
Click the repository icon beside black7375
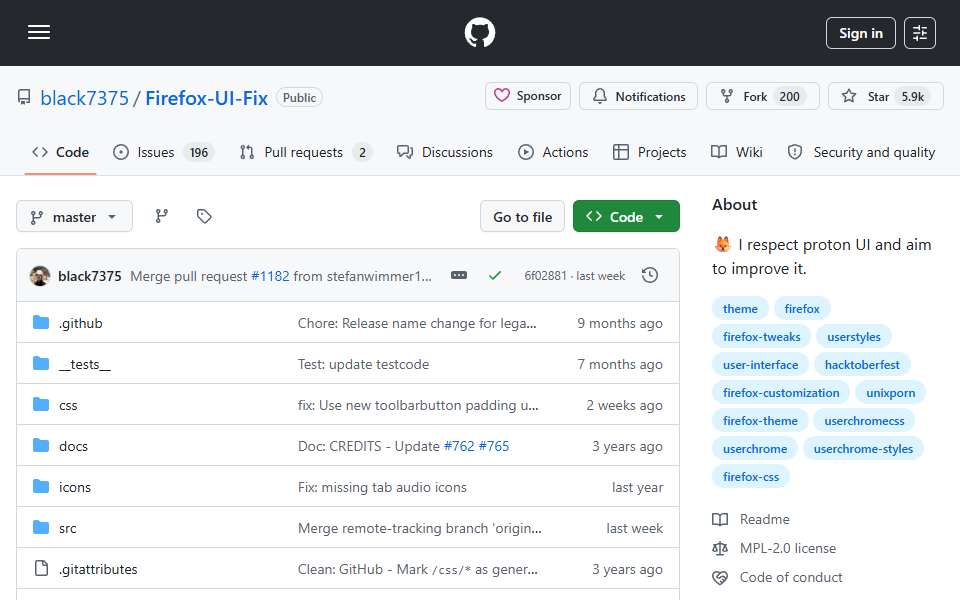pos(24,97)
